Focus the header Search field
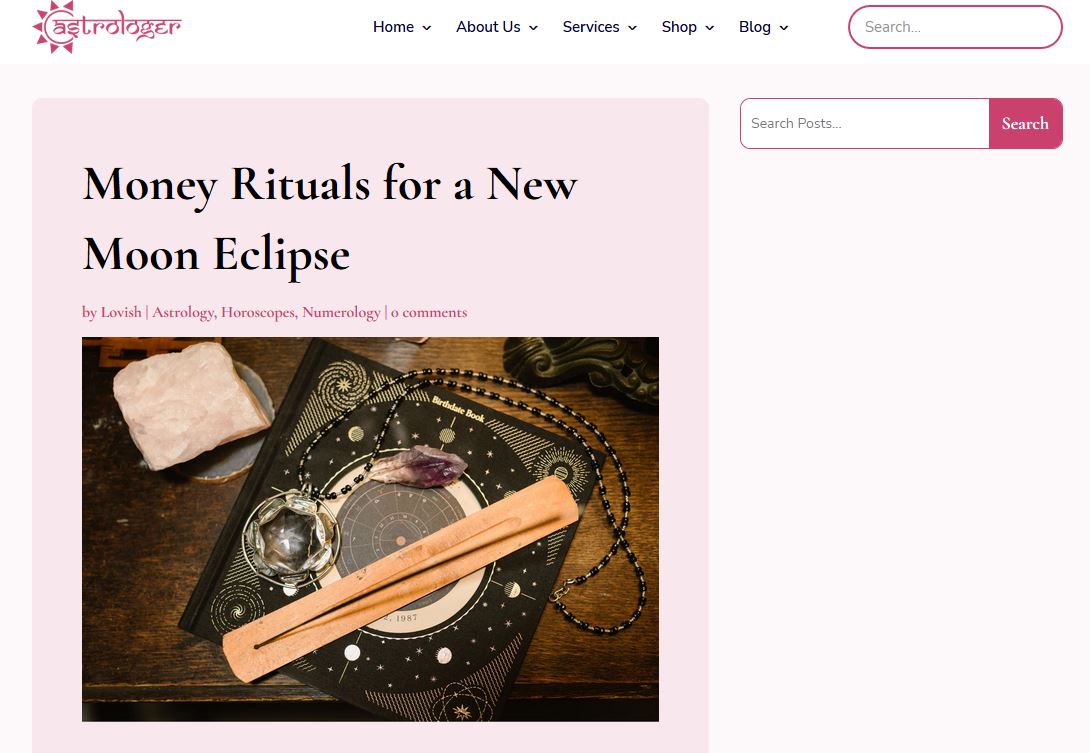 click(x=955, y=27)
